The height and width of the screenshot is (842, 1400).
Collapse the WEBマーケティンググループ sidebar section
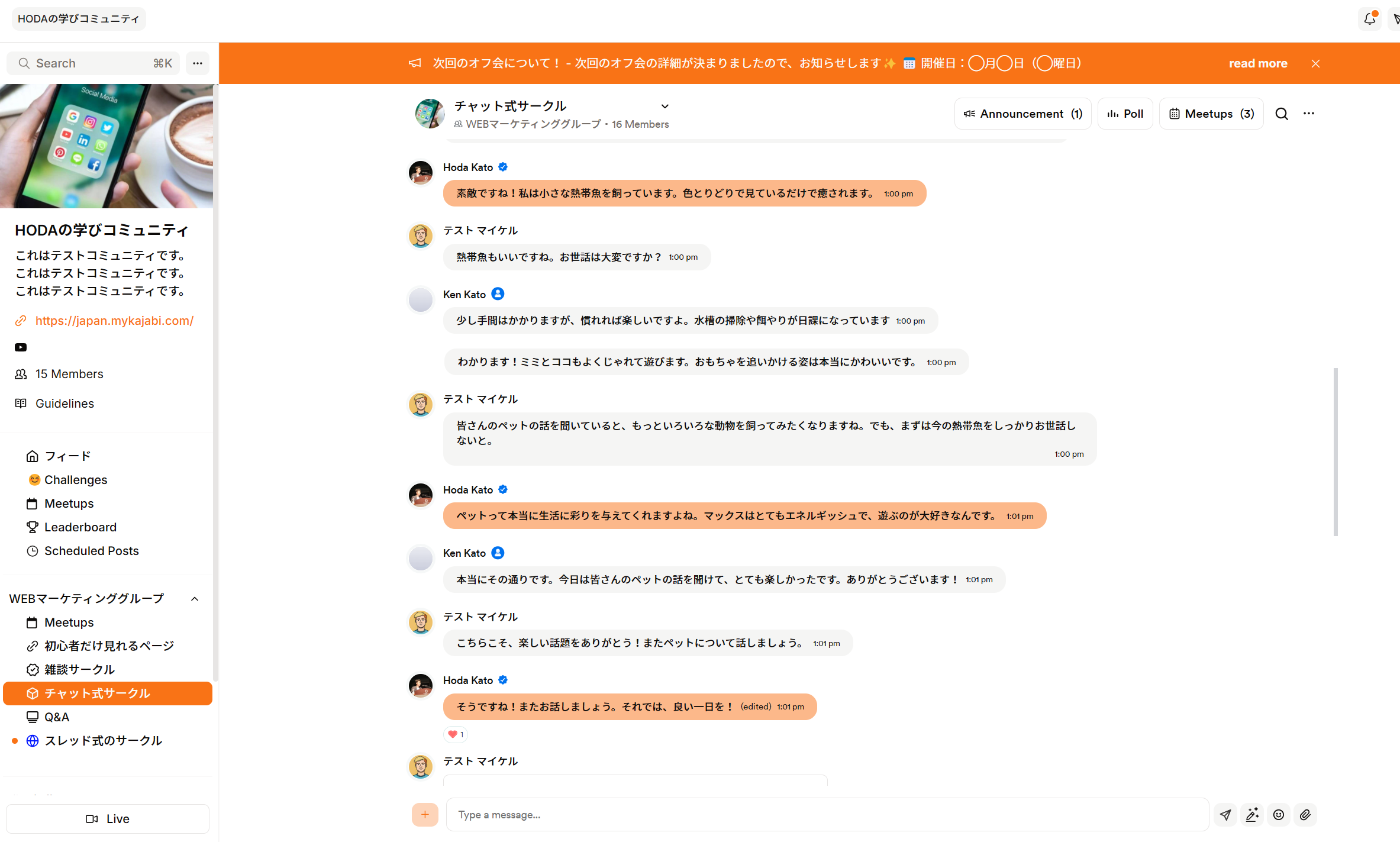pos(195,599)
